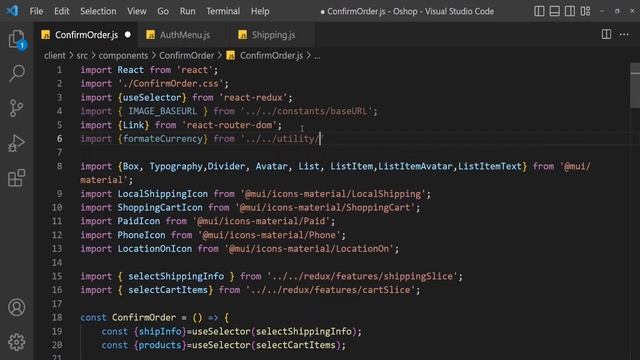Open the Search view in activity bar

(x=16, y=73)
